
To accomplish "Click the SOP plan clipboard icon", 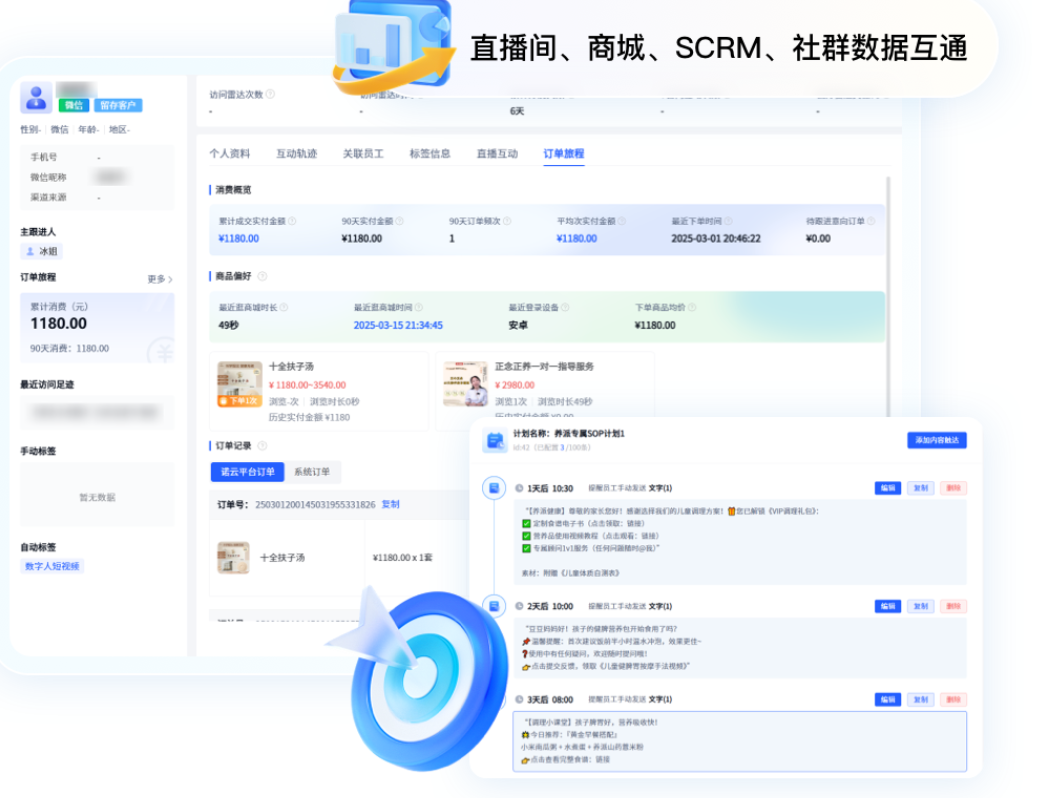I will click(493, 440).
